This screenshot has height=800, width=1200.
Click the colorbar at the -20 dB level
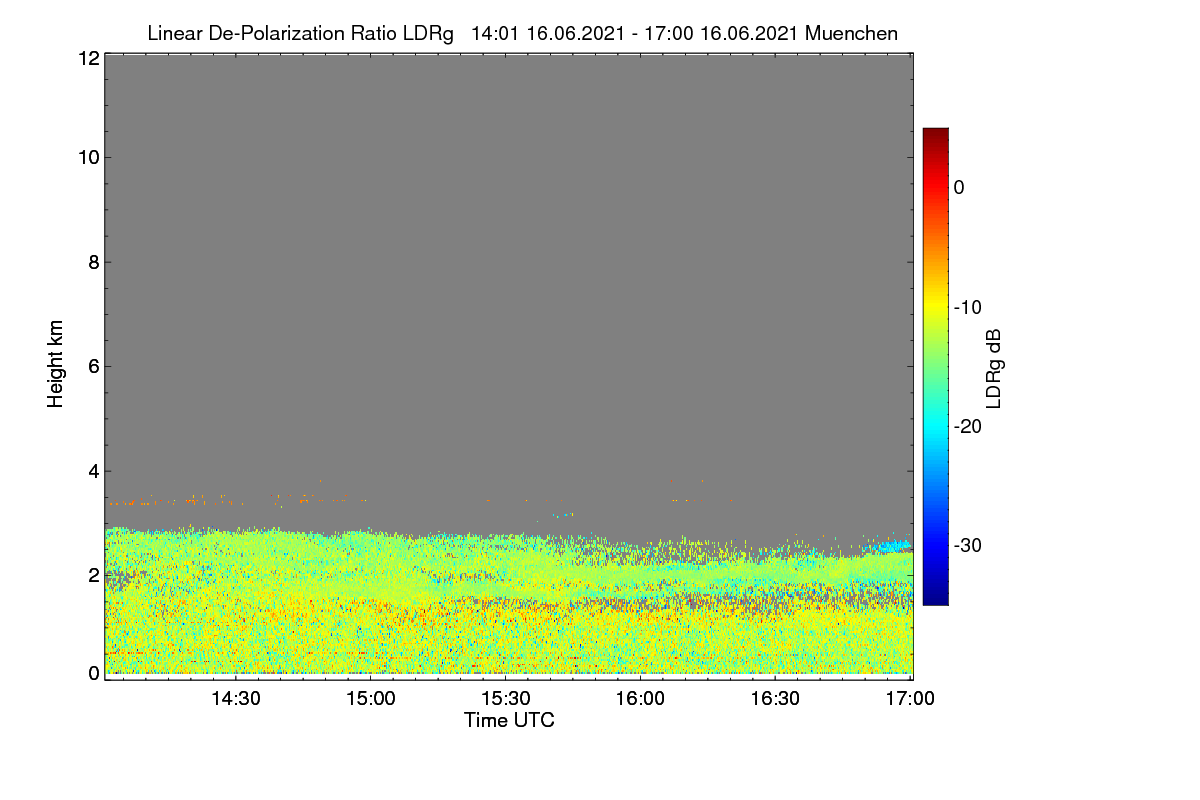[x=935, y=426]
